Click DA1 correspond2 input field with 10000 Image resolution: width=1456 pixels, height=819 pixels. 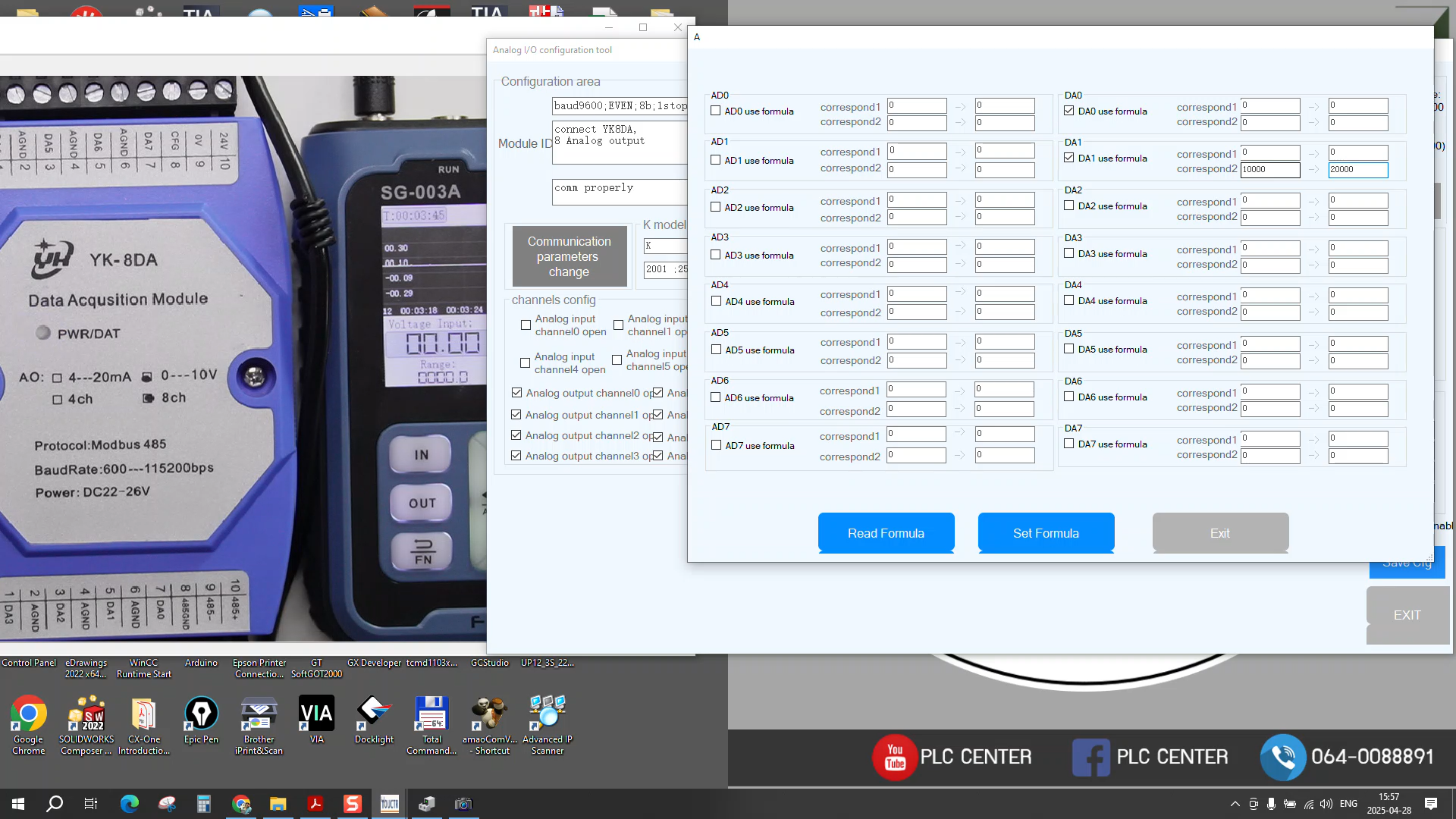pyautogui.click(x=1269, y=170)
